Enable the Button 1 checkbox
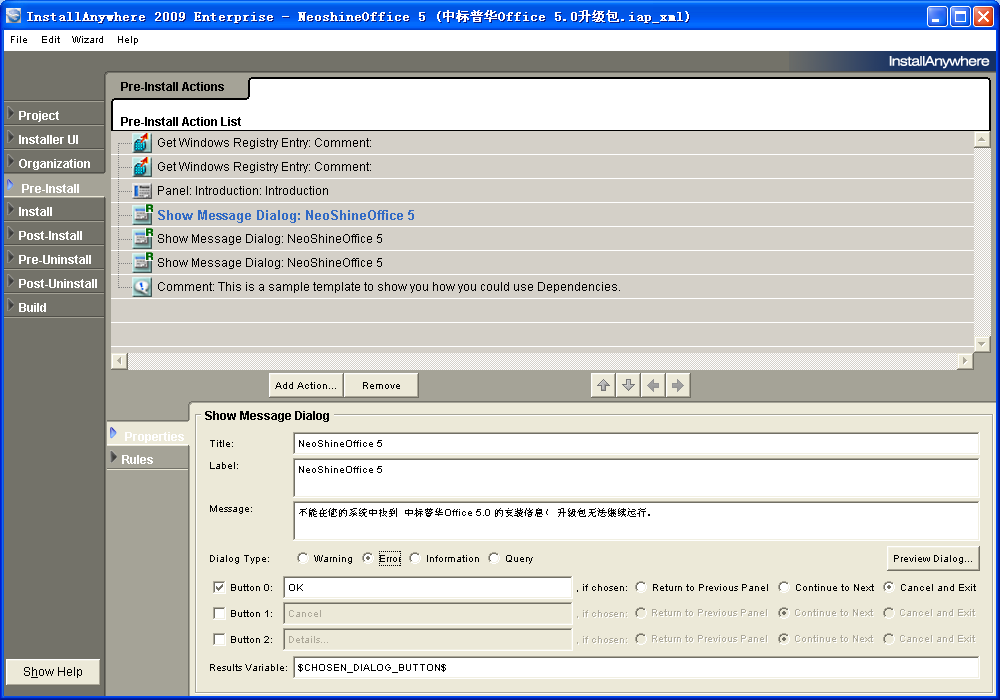 [x=219, y=613]
